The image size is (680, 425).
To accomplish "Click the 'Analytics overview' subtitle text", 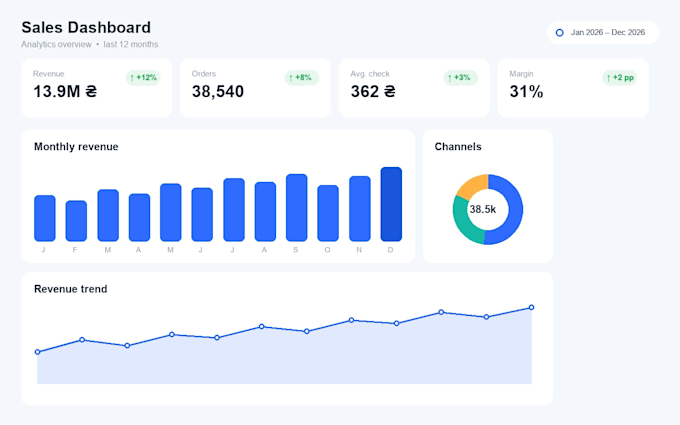I will click(56, 44).
